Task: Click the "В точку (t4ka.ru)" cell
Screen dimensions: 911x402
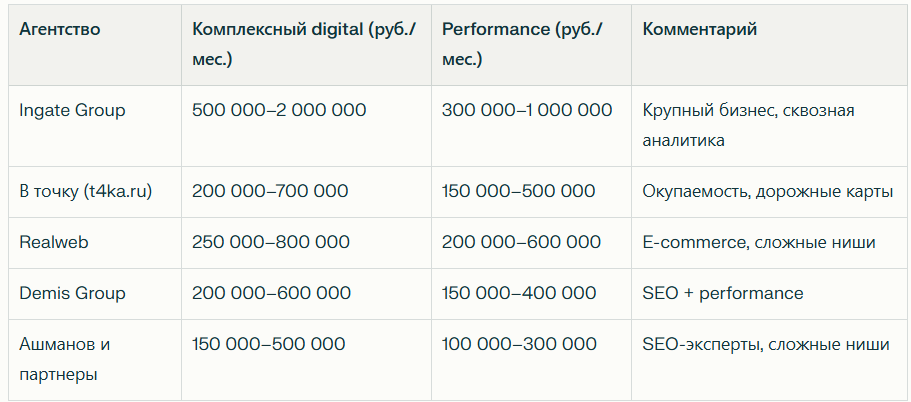Action: (86, 191)
